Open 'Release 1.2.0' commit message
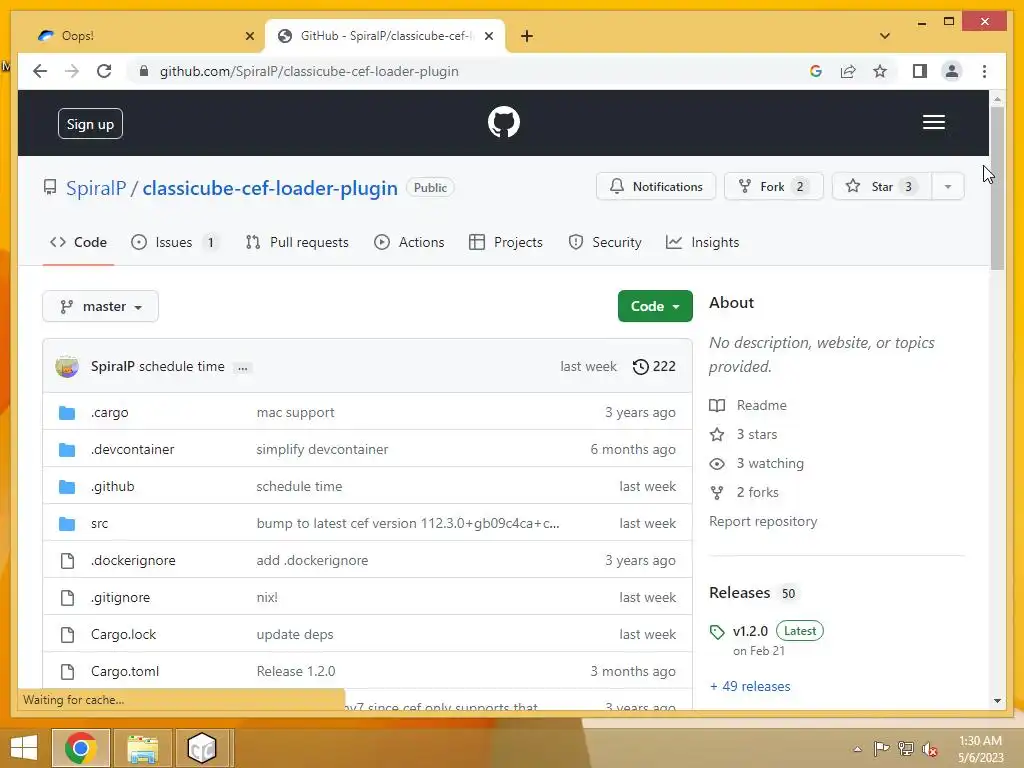 [x=296, y=671]
